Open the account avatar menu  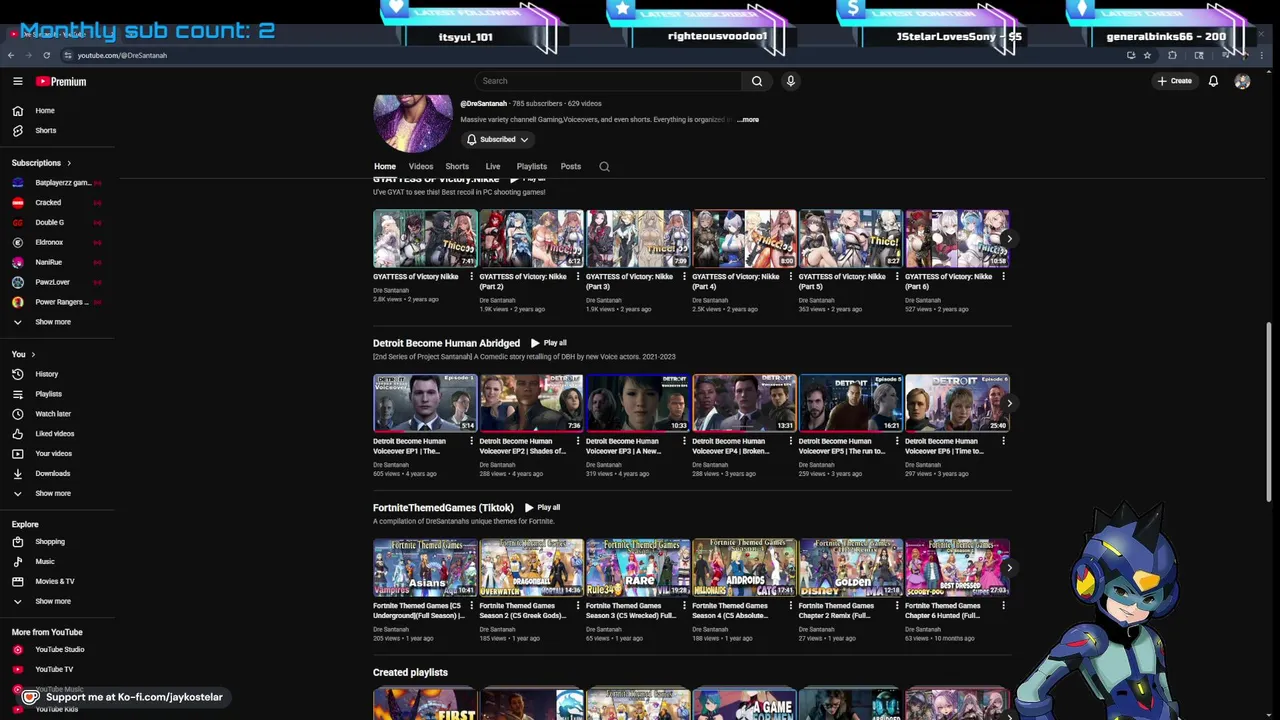(x=1242, y=81)
